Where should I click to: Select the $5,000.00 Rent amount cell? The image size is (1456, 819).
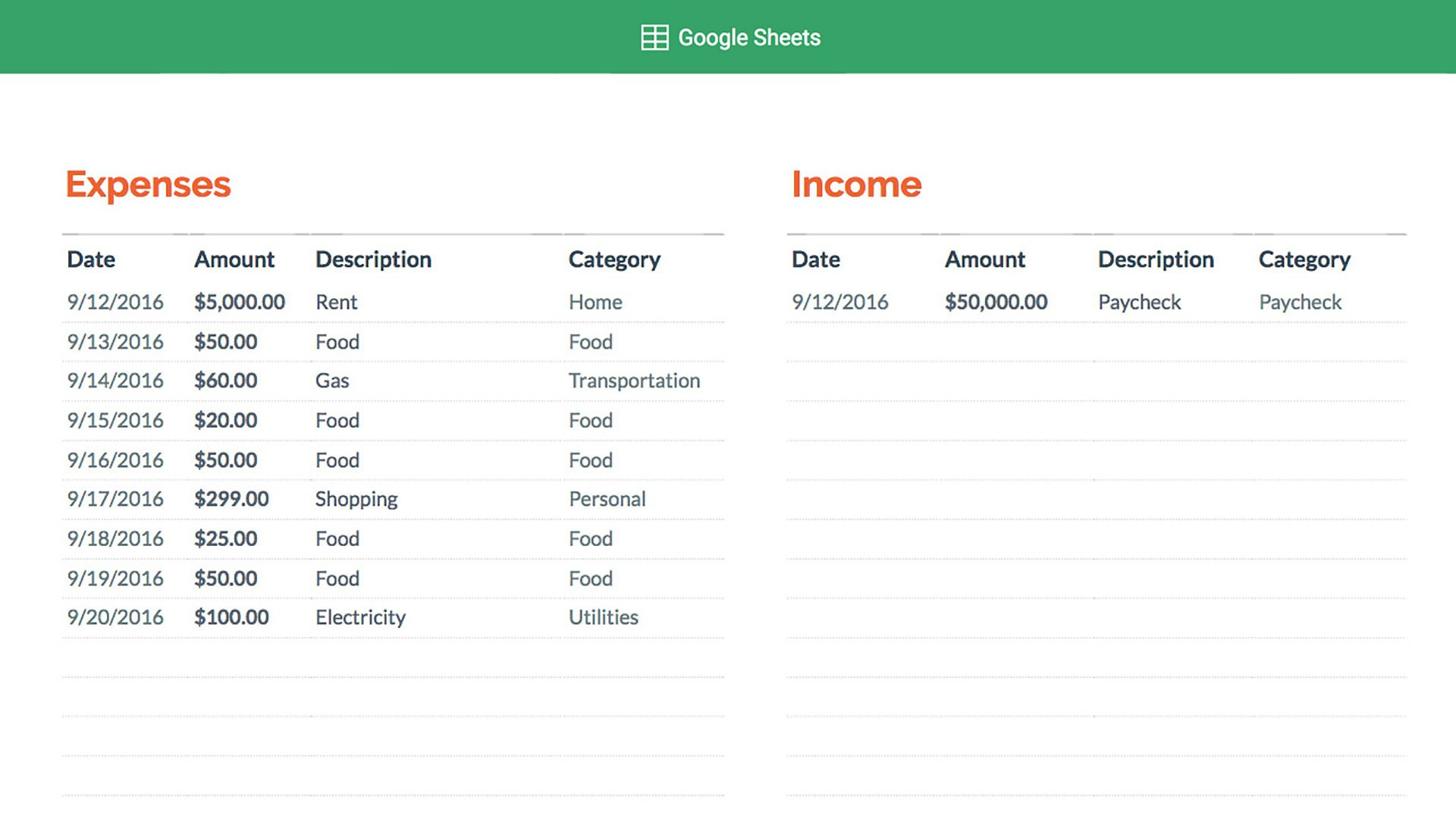[240, 302]
